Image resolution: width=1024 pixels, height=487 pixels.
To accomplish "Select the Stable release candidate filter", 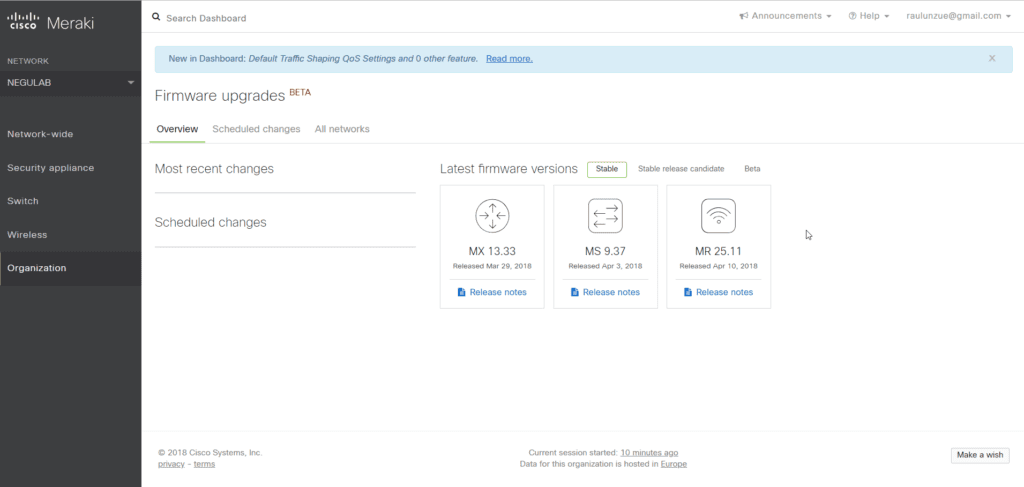I will pyautogui.click(x=681, y=169).
